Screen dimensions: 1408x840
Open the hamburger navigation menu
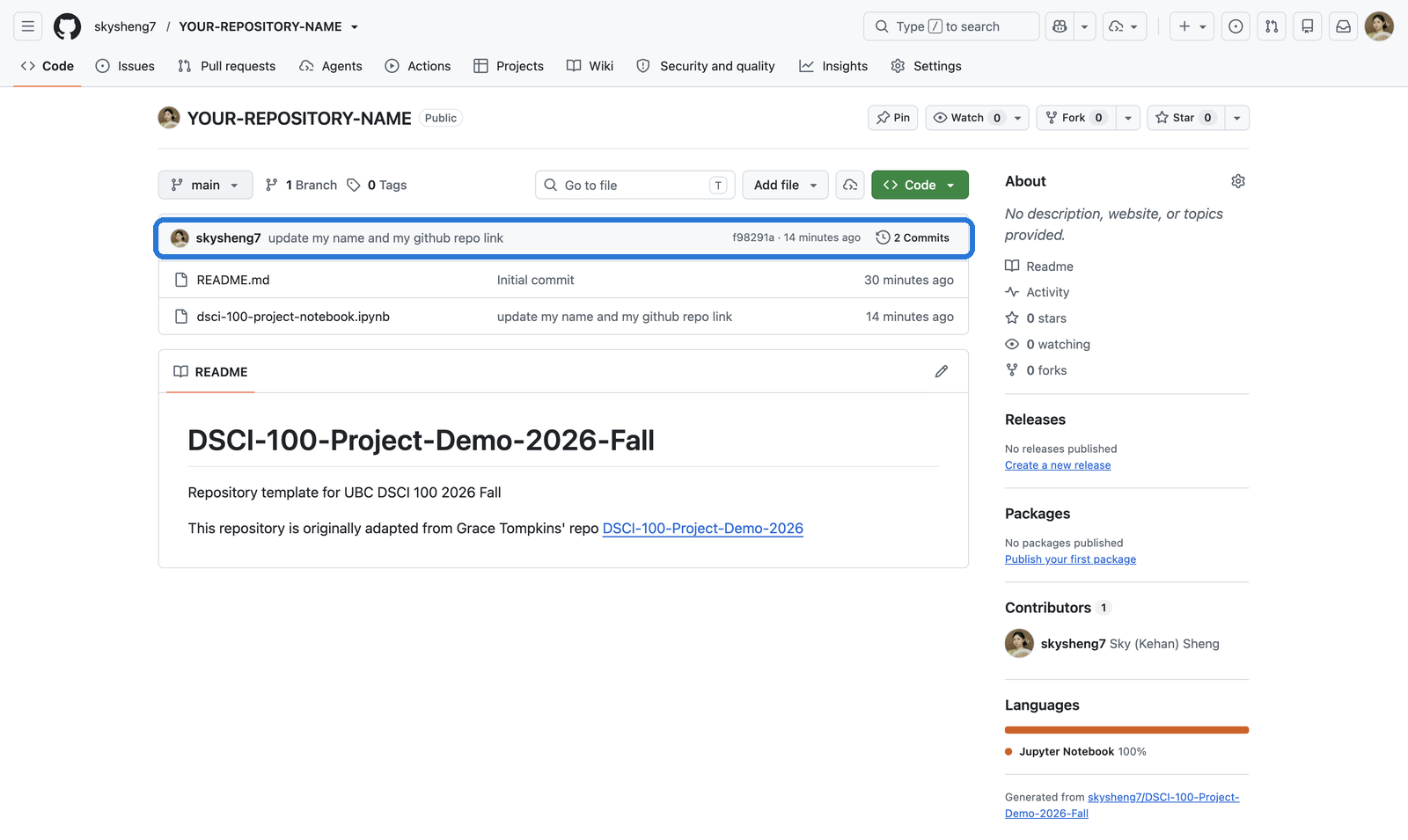pyautogui.click(x=28, y=26)
